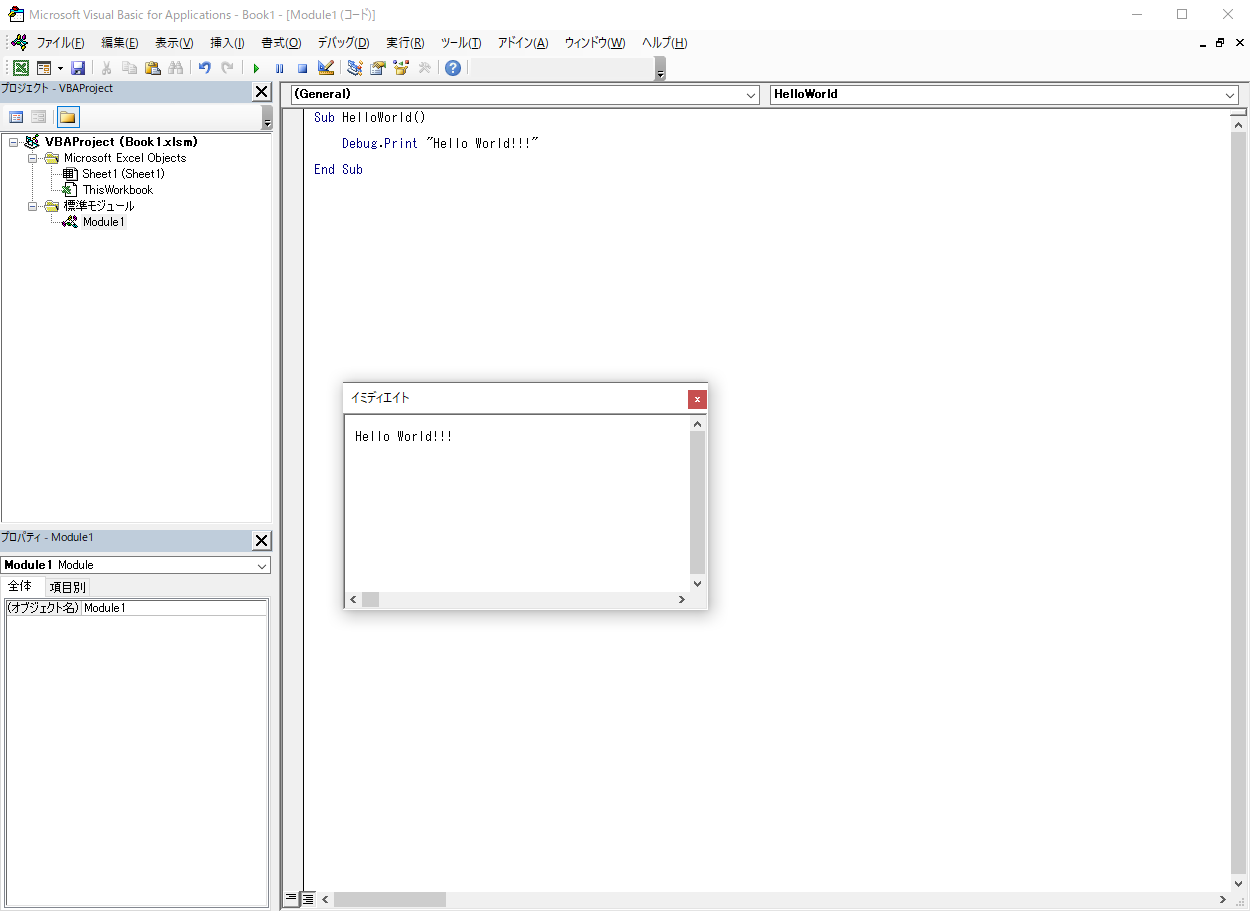Viewport: 1250px width, 911px height.
Task: Open the (General) object dropdown
Action: [751, 95]
